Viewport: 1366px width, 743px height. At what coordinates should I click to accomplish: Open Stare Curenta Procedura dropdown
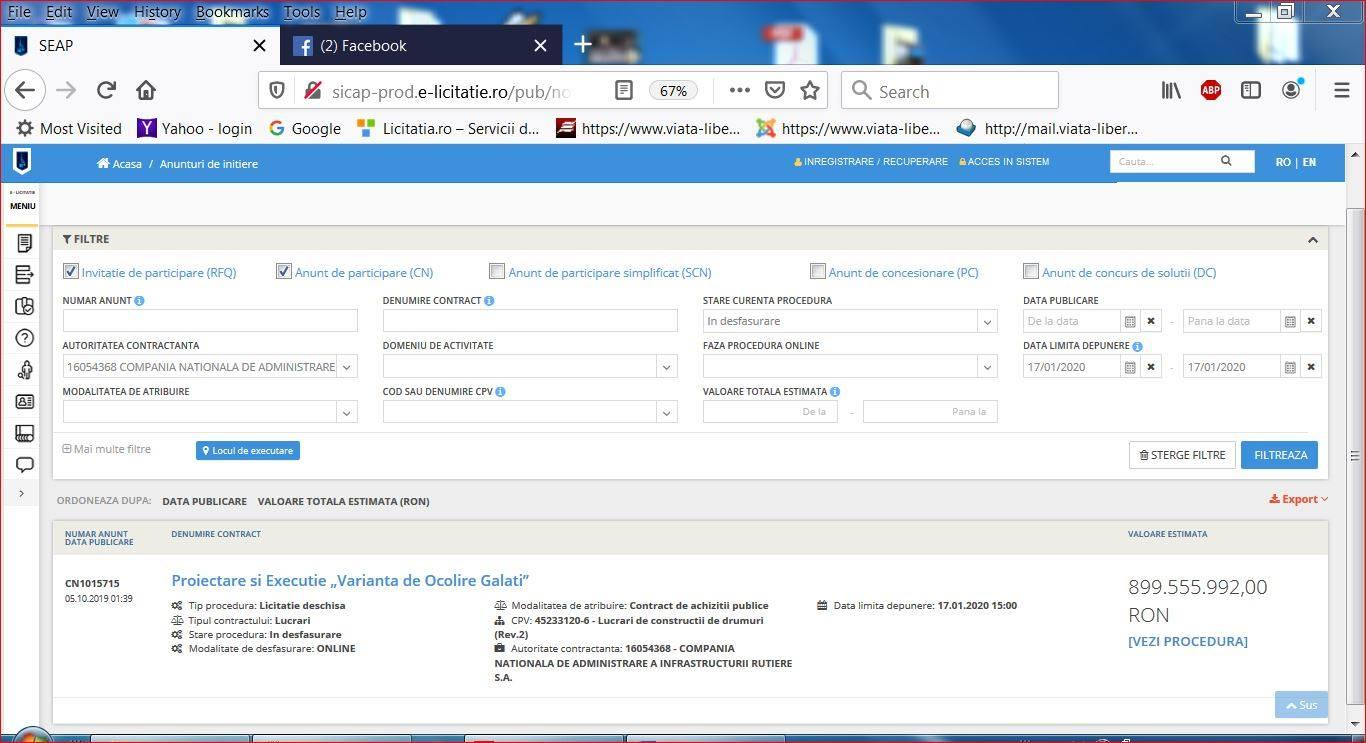848,321
